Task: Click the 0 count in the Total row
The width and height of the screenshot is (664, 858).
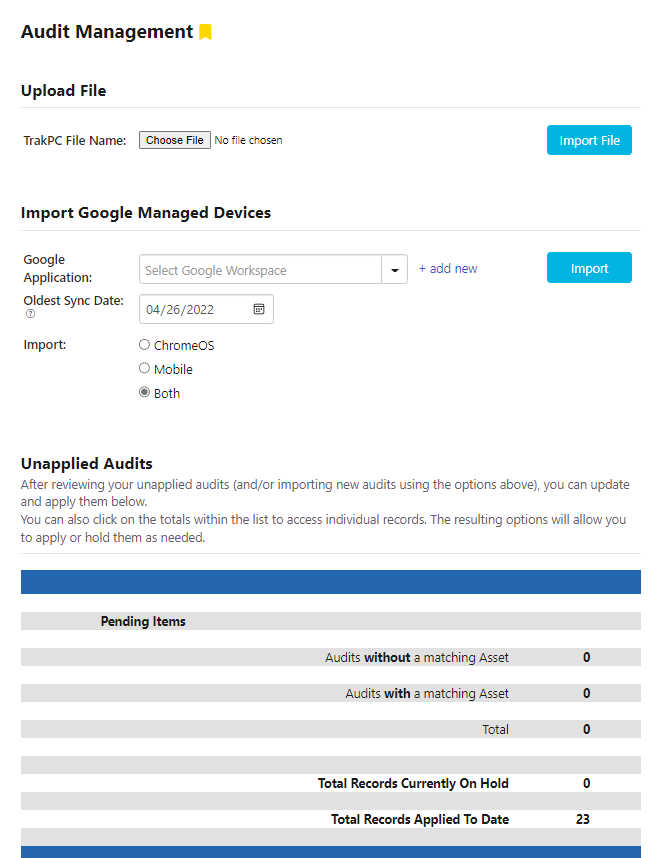Action: [x=586, y=729]
